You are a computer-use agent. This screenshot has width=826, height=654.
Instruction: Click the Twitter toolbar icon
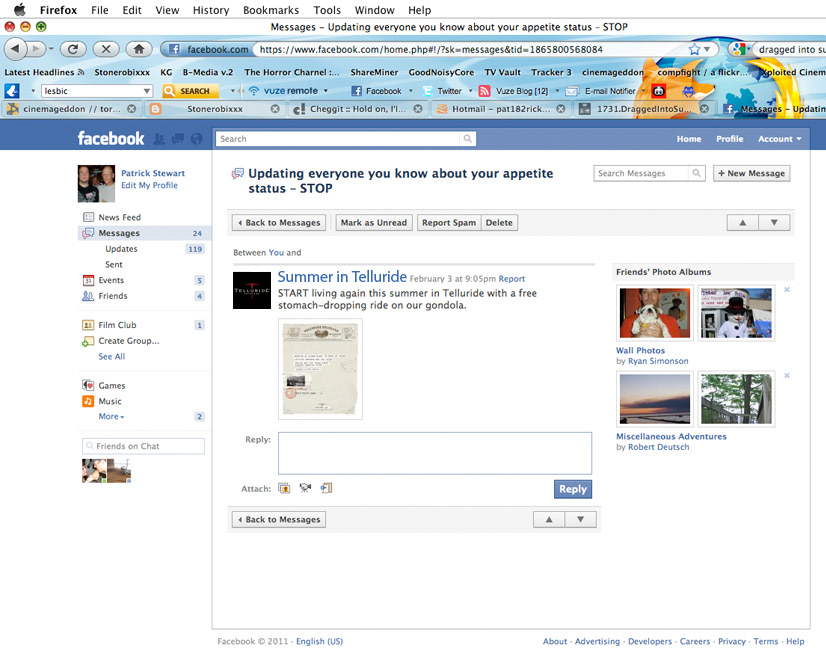pyautogui.click(x=427, y=91)
